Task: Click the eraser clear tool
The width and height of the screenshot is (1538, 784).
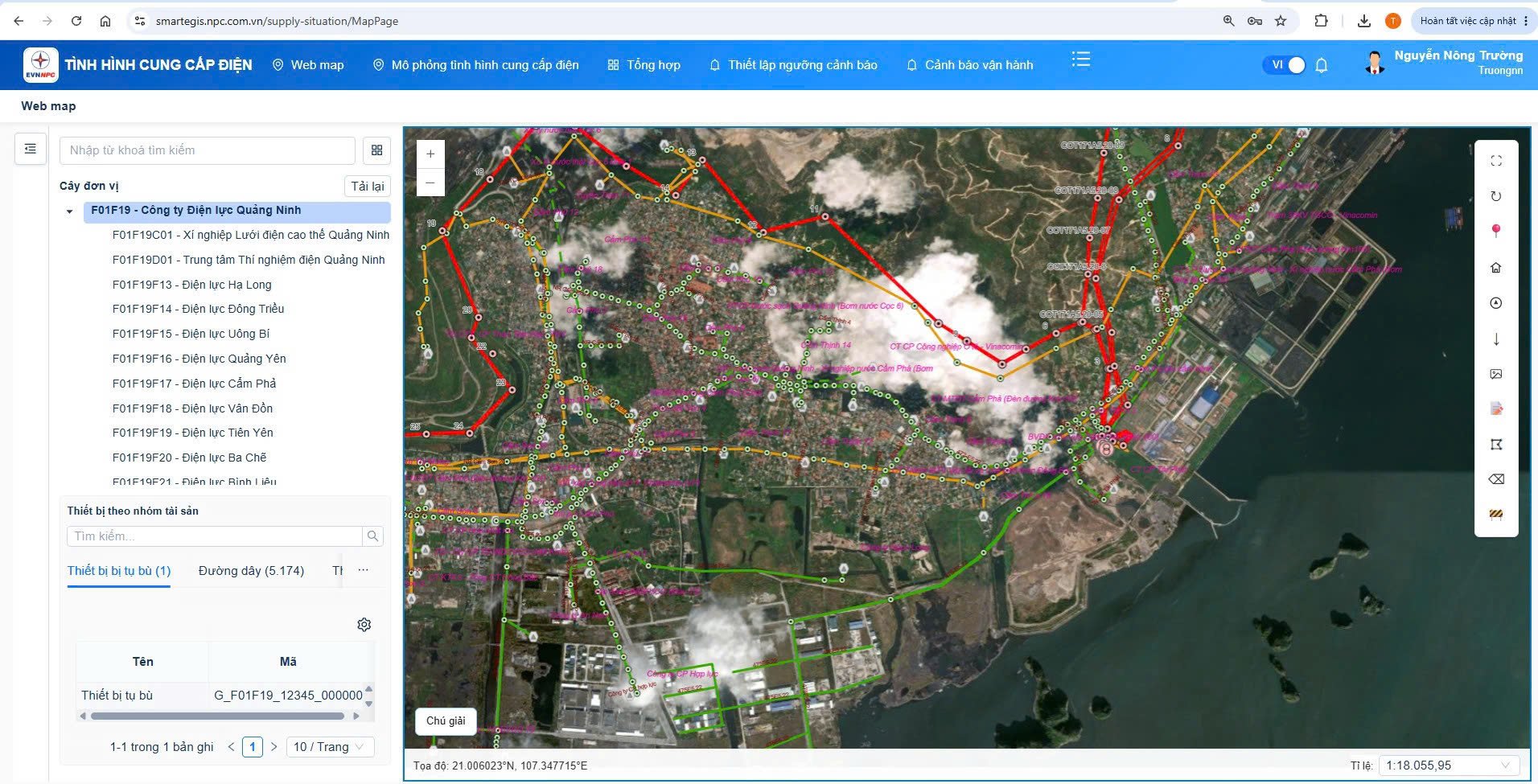Action: tap(1496, 479)
